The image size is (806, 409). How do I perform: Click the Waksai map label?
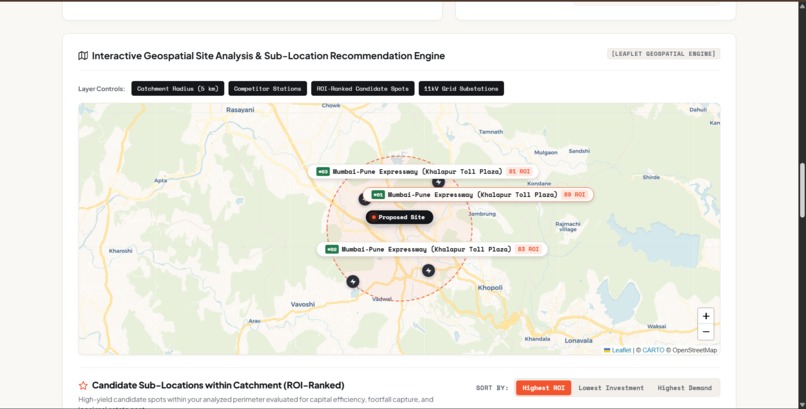[656, 326]
